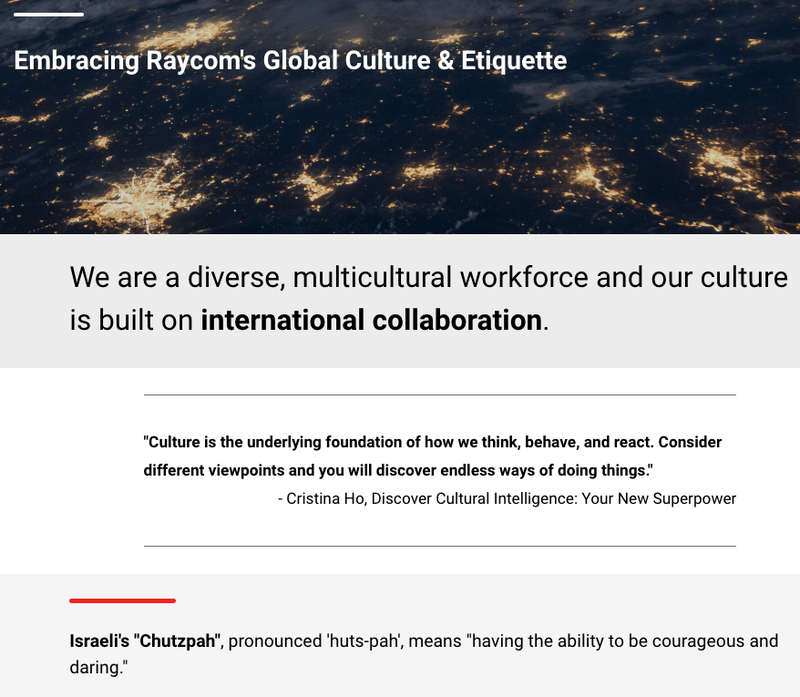Click the bright city lights cluster at banner's lower left
The image size is (800, 697).
click(140, 188)
